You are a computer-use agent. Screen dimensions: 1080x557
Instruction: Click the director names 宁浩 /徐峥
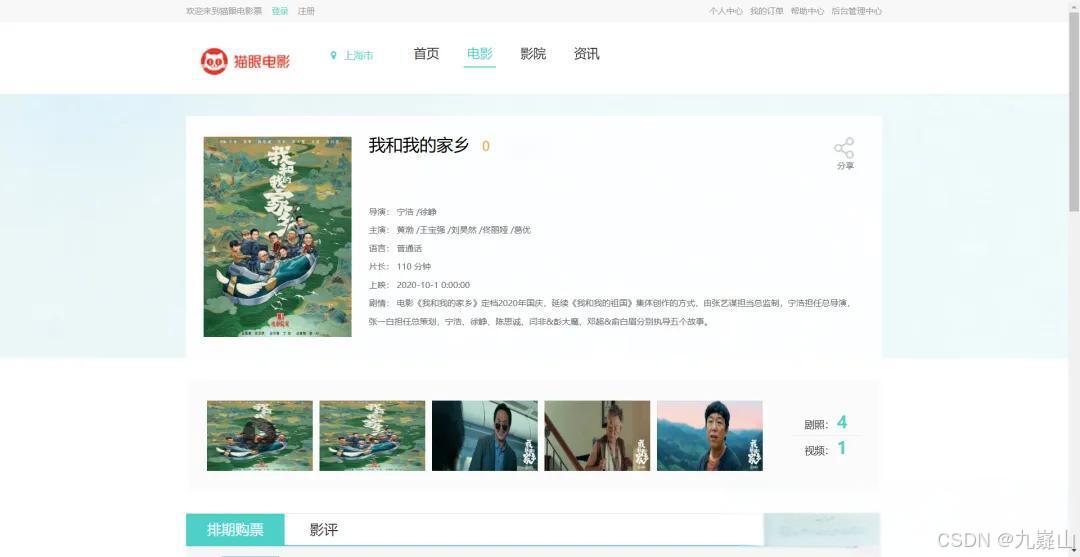pos(417,212)
